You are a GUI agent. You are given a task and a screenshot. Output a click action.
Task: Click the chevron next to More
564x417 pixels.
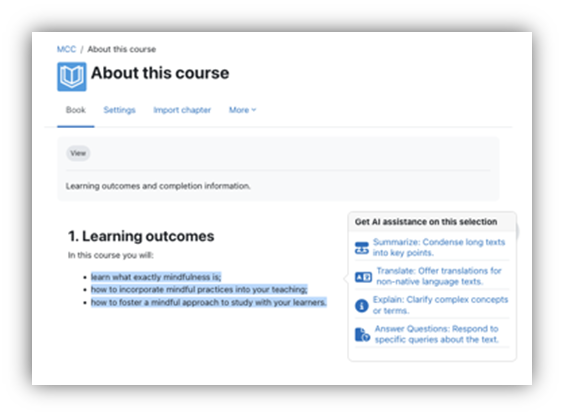[254, 110]
